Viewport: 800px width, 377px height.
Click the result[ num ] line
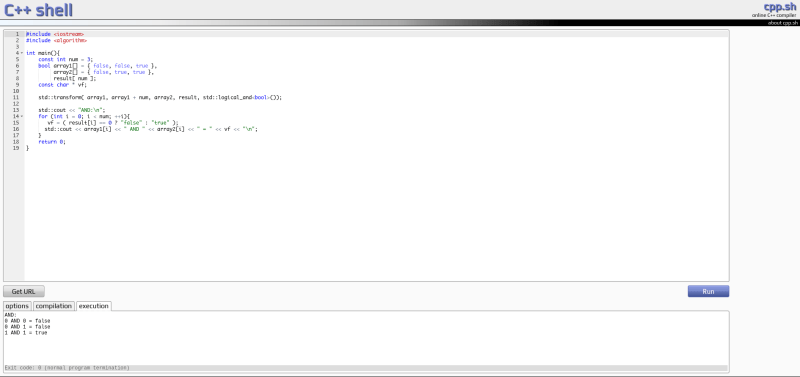[74, 79]
